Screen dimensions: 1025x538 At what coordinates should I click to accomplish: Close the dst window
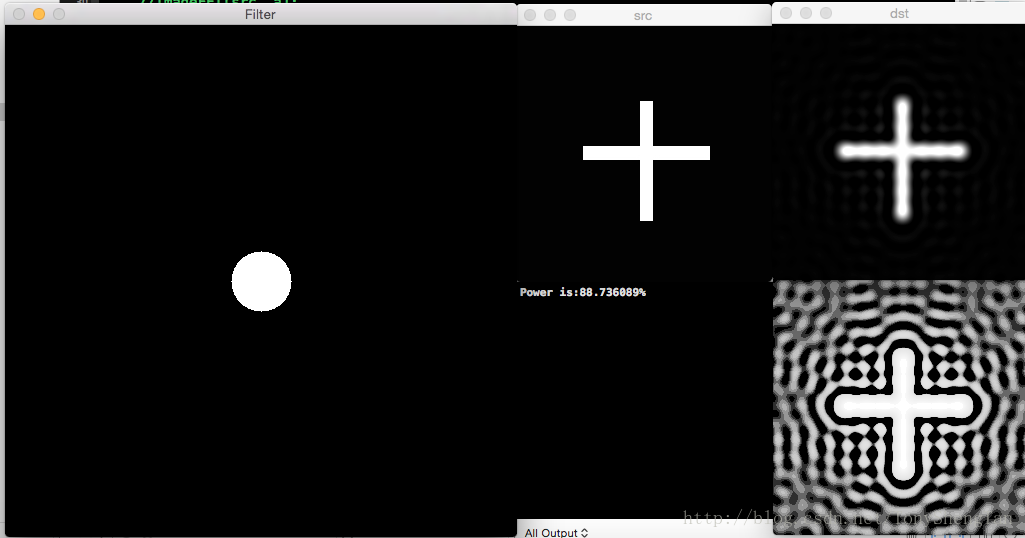(x=786, y=13)
